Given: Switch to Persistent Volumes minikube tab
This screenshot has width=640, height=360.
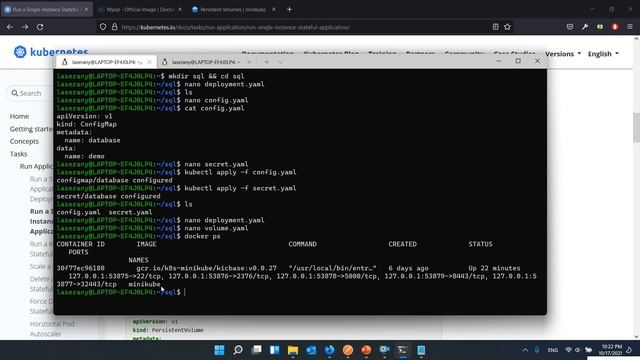Looking at the screenshot, I should [x=234, y=9].
